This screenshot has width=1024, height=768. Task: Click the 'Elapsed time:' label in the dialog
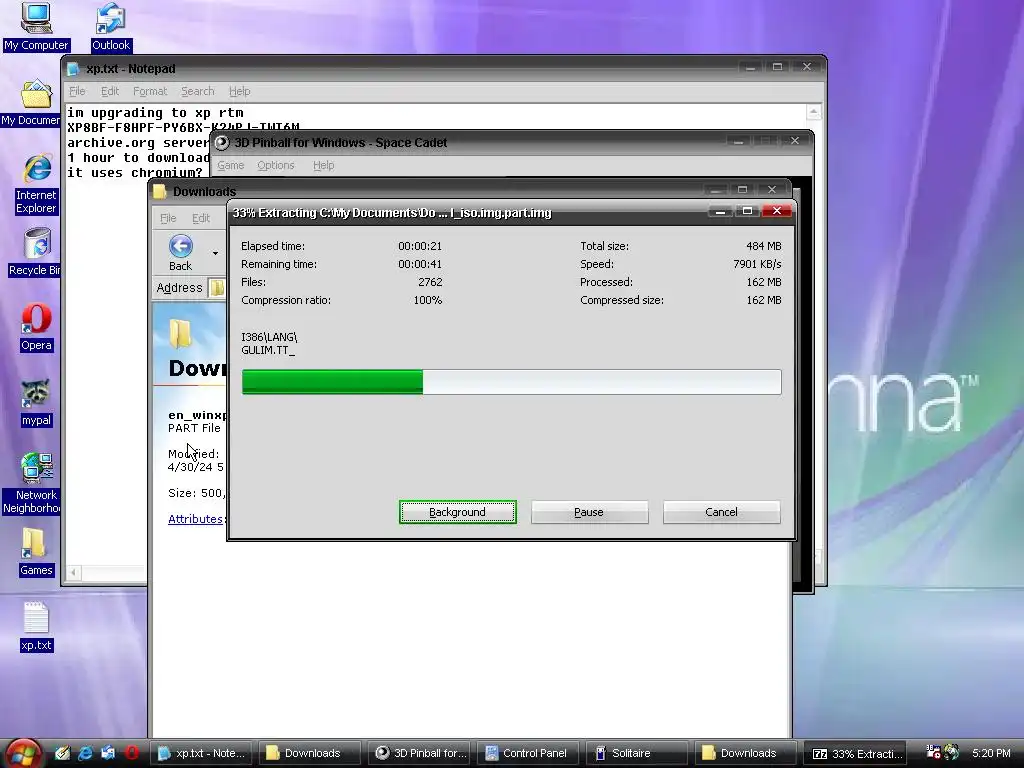coord(273,246)
